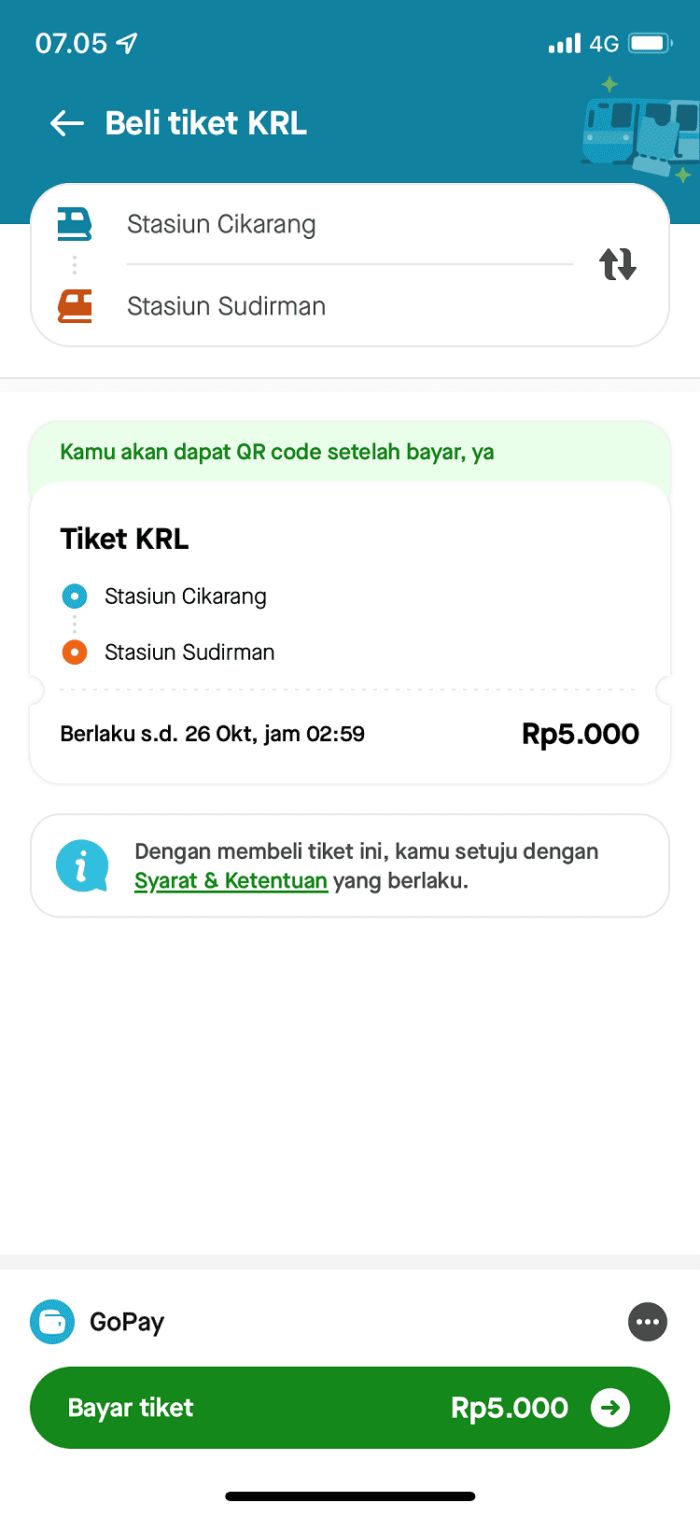Select the Stasiun Sudirman destination radio marker
700x1516 pixels.
(74, 651)
